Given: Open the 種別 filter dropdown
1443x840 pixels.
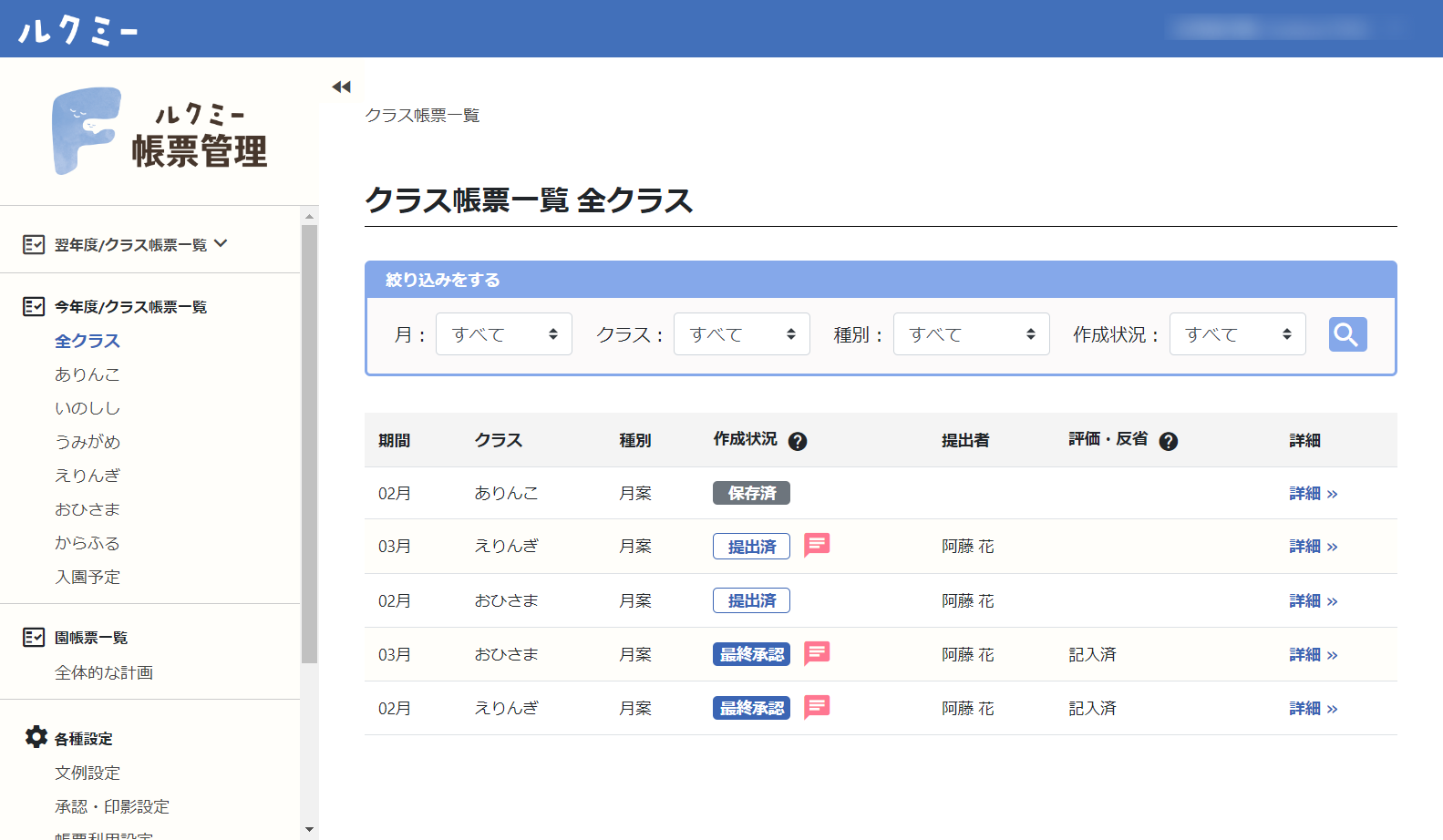Looking at the screenshot, I should tap(971, 334).
